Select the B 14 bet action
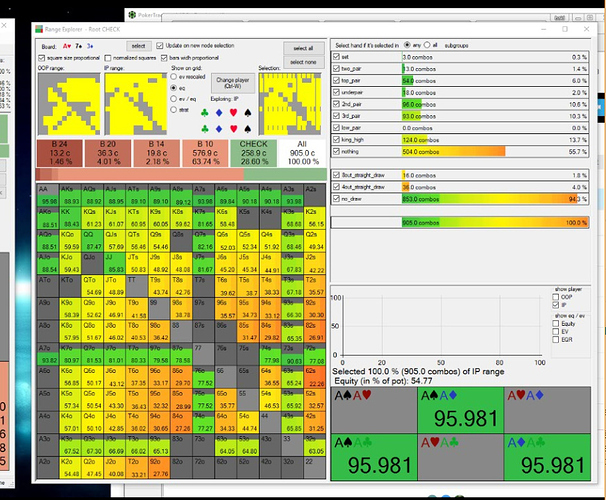This screenshot has width=606, height=500. [x=157, y=153]
